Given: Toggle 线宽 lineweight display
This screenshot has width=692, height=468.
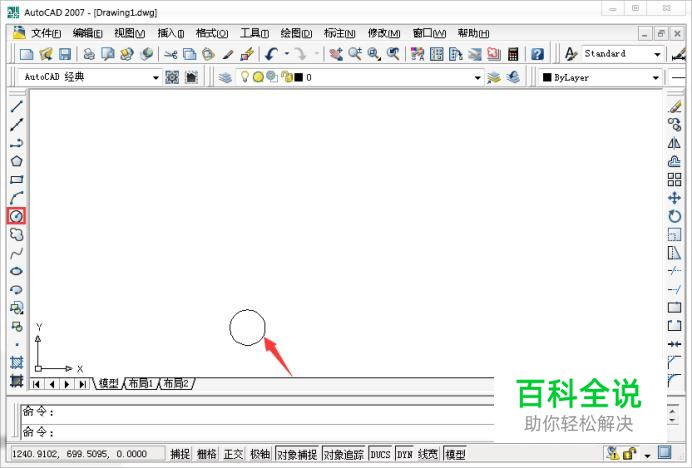Looking at the screenshot, I should (x=428, y=454).
